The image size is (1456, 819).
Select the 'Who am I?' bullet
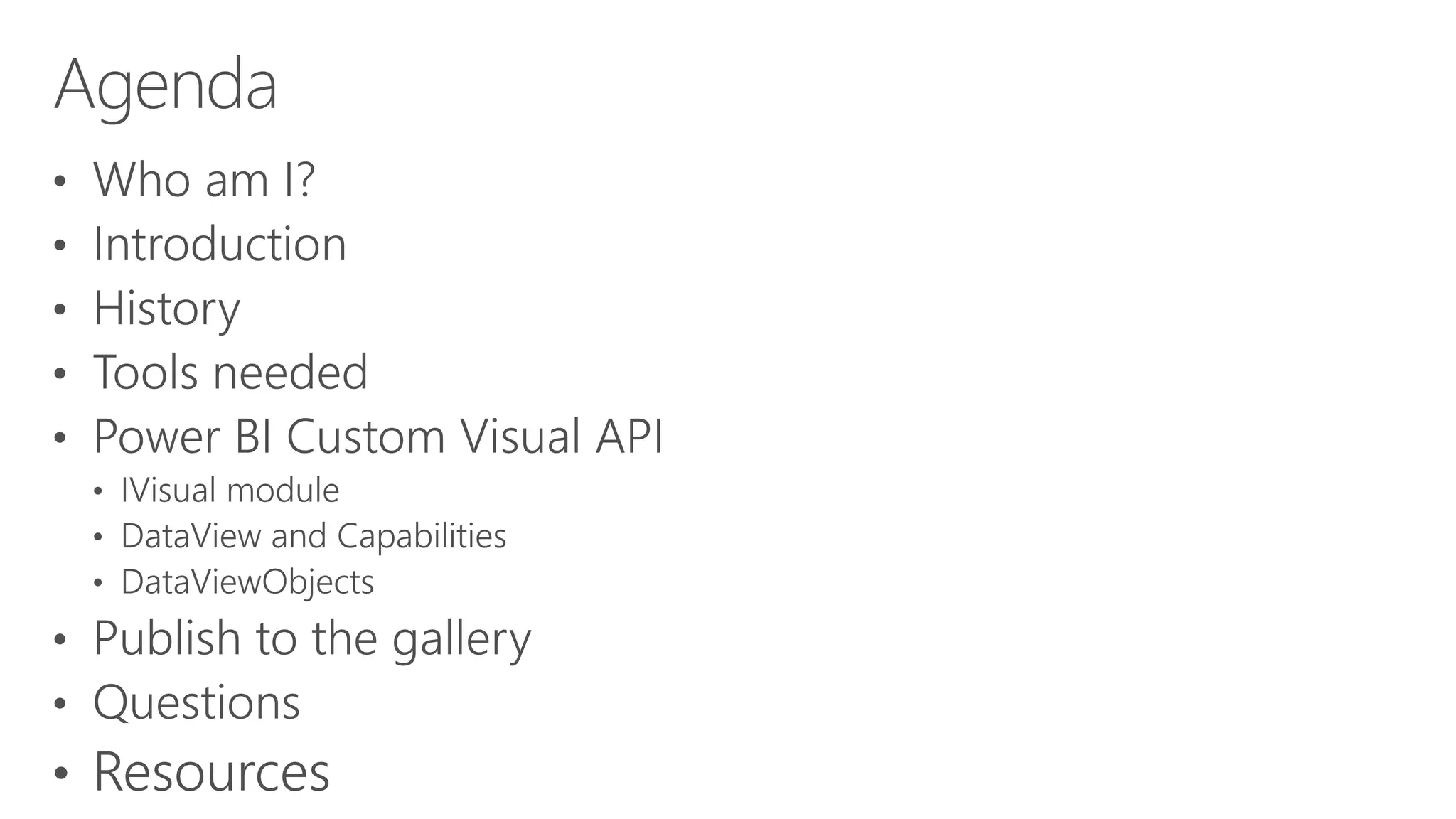click(x=204, y=179)
